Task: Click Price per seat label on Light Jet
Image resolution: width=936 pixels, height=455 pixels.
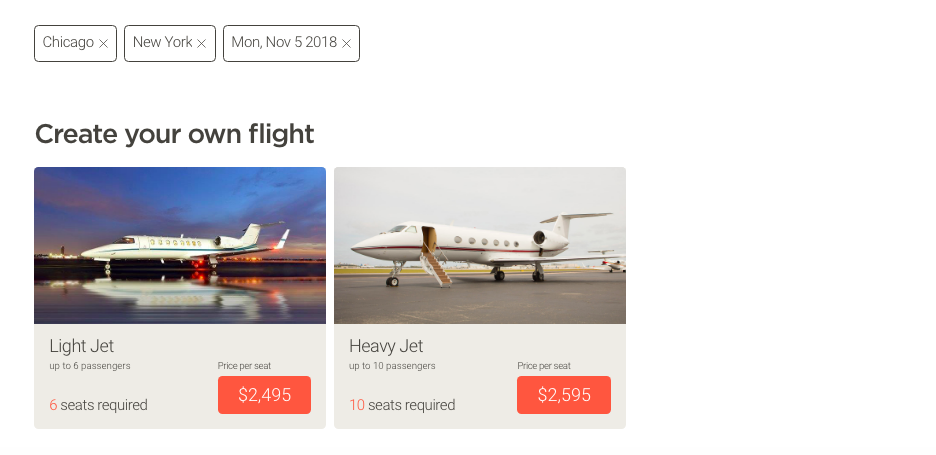Action: click(x=244, y=366)
